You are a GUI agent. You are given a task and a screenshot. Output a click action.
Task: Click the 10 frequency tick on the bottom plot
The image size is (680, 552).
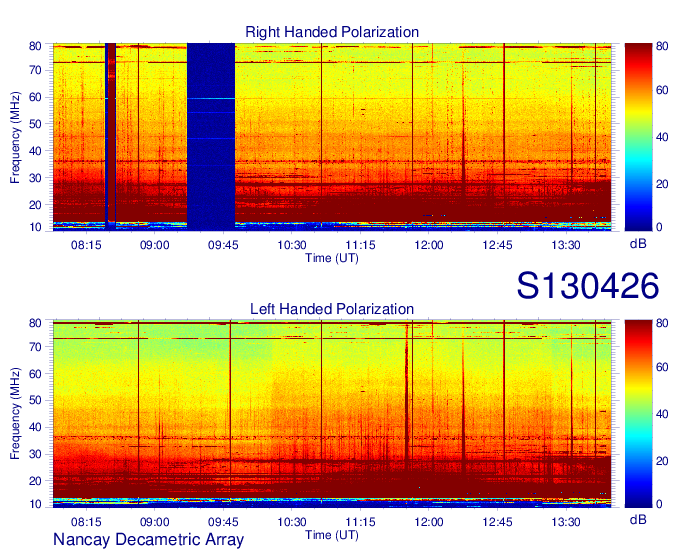[35, 504]
